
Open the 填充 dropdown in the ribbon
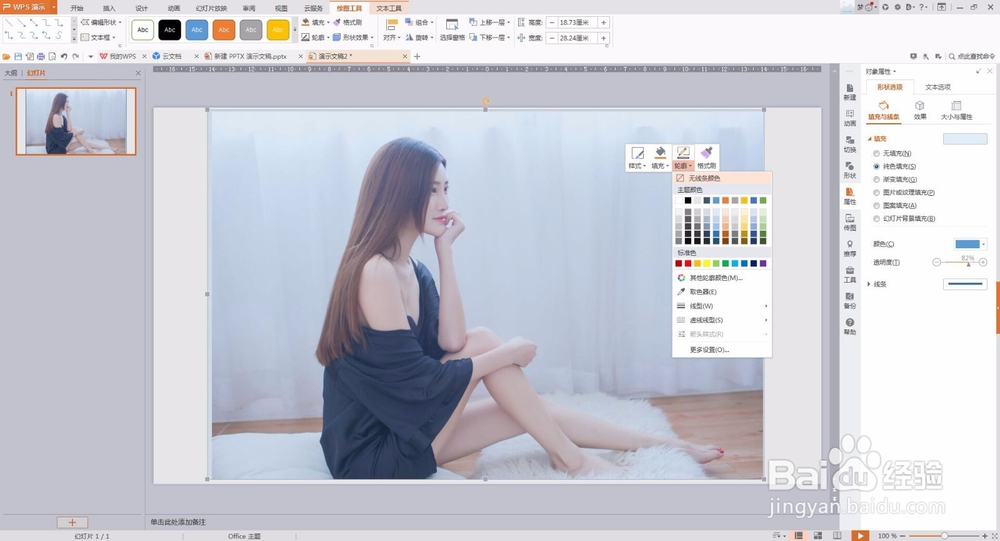pos(315,22)
